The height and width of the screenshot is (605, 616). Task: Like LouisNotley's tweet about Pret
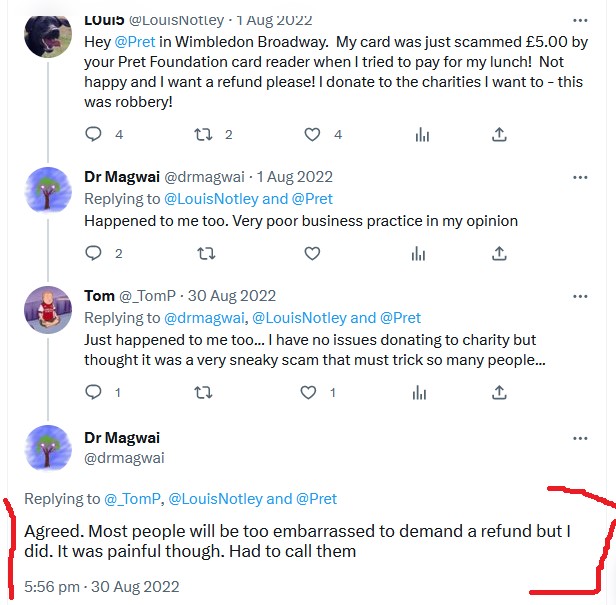pyautogui.click(x=312, y=135)
